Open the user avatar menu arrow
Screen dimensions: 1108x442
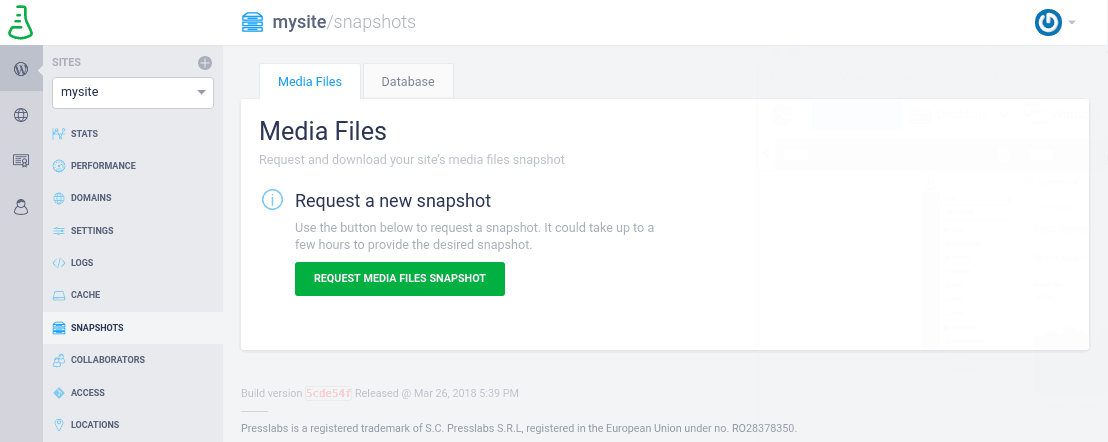[x=1072, y=23]
